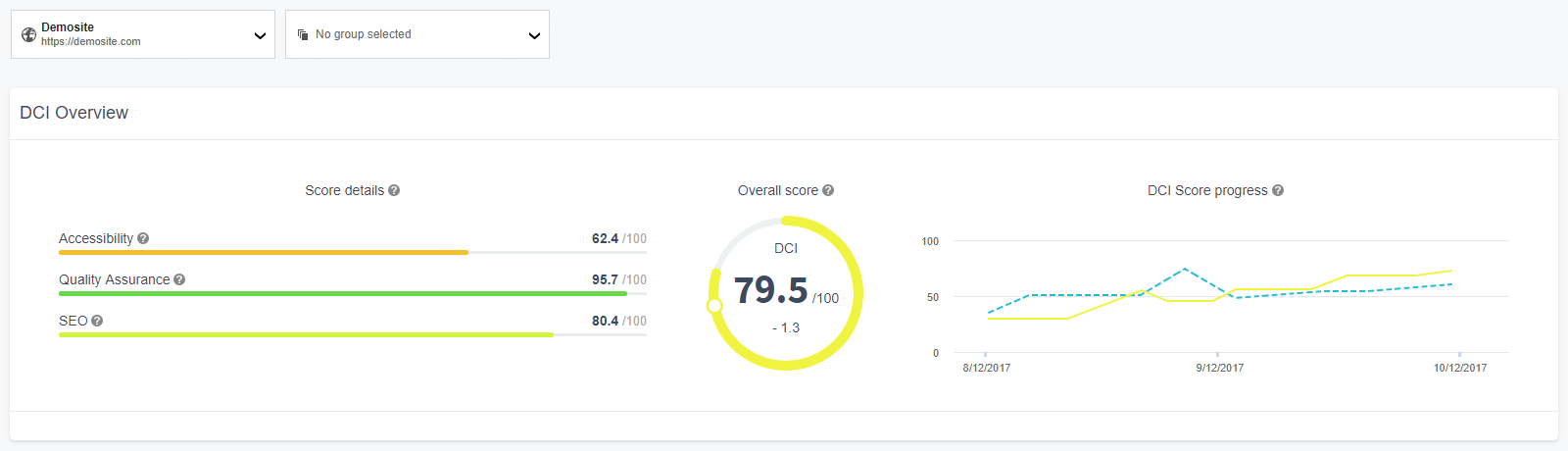Open the Accessibility help tooltip icon
This screenshot has height=451, width=1568.
point(143,238)
